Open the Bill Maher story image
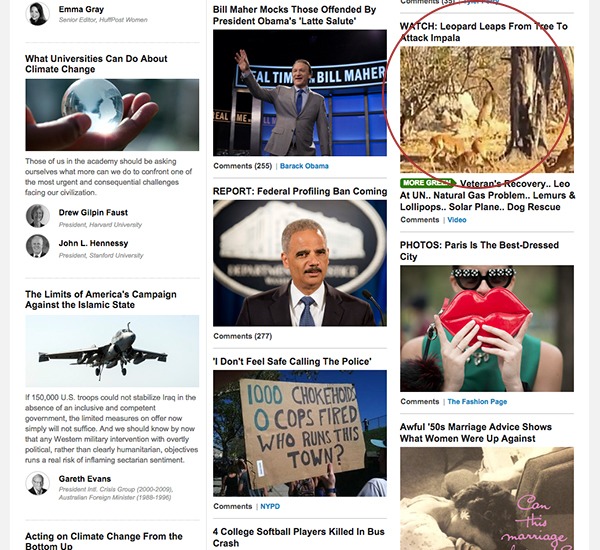 (x=300, y=93)
